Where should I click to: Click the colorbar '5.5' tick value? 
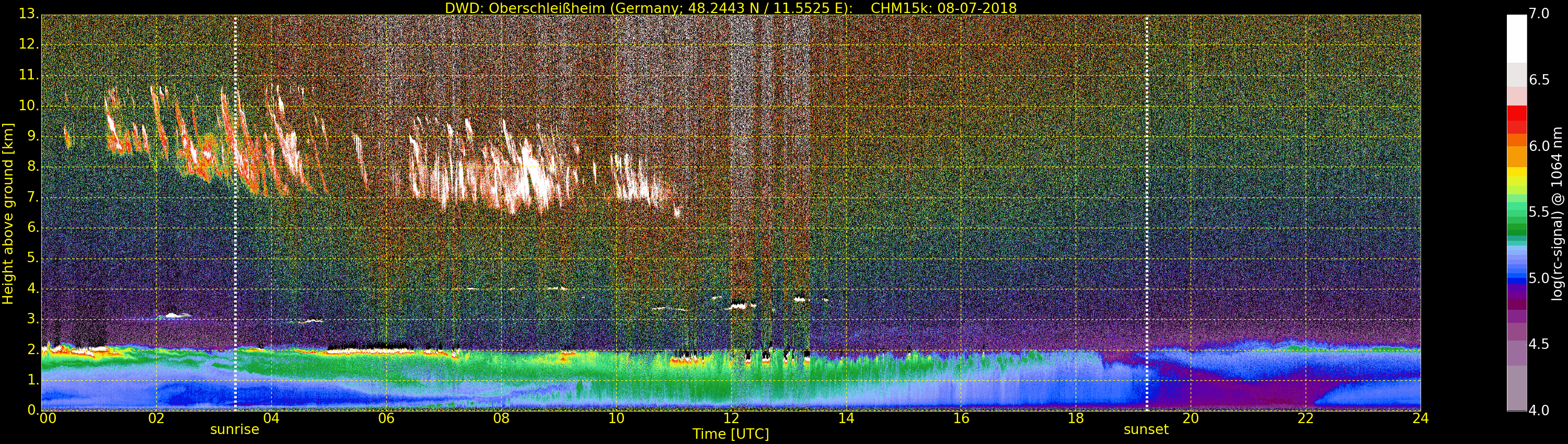[1539, 212]
